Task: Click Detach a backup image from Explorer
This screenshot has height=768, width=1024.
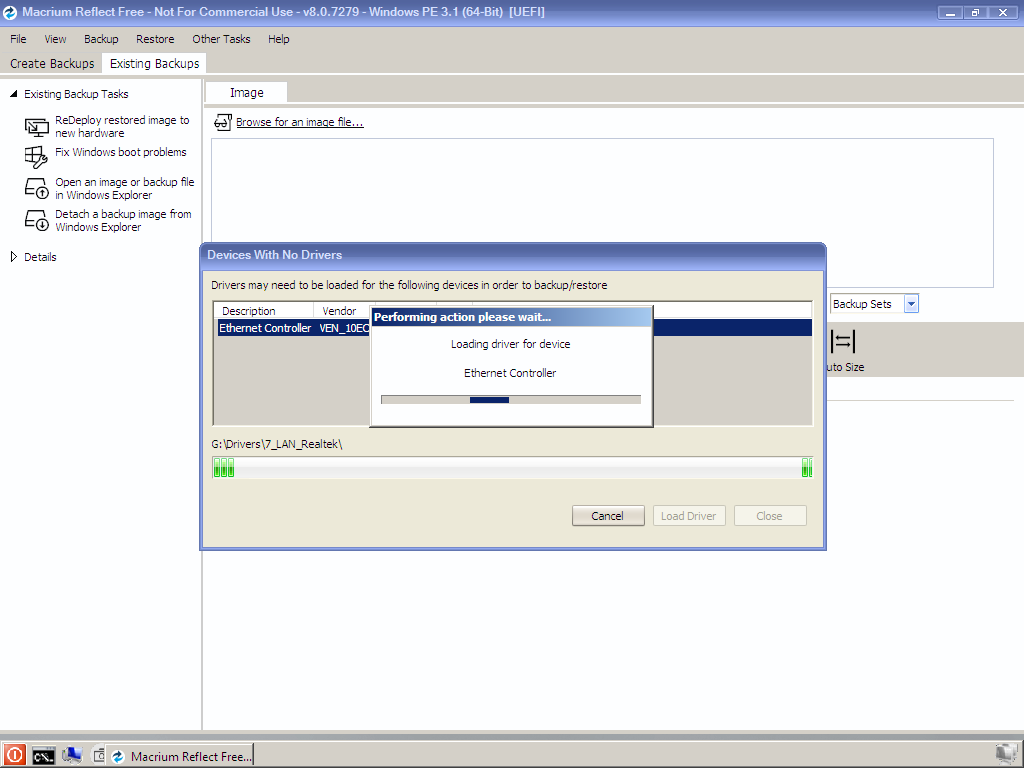Action: point(123,220)
